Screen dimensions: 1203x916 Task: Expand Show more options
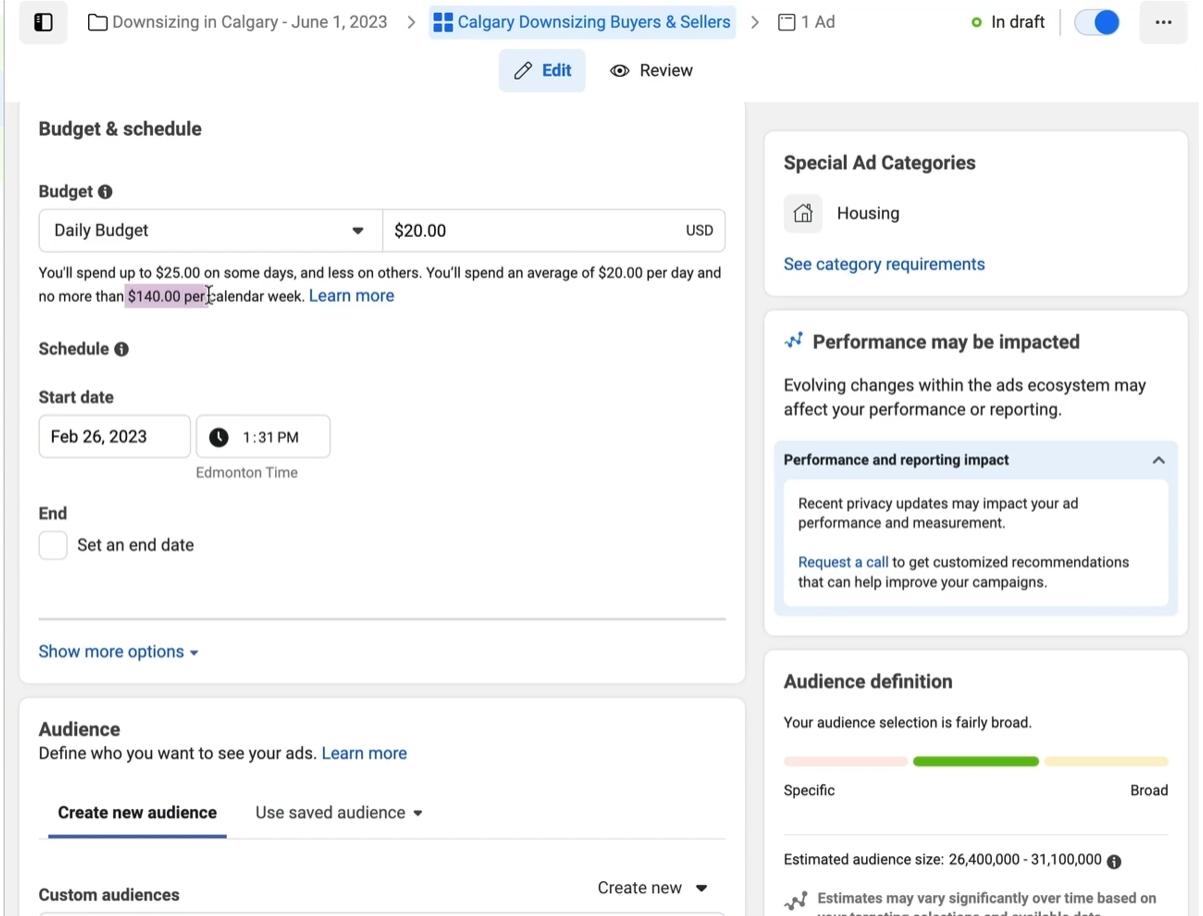pos(119,652)
